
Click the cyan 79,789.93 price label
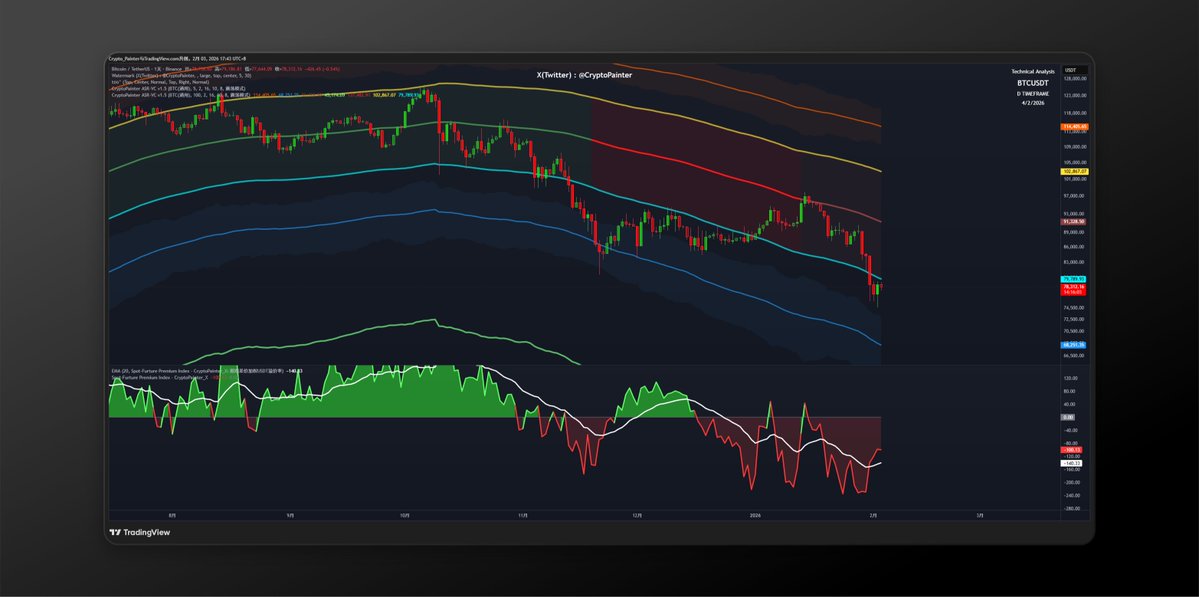coord(1074,279)
